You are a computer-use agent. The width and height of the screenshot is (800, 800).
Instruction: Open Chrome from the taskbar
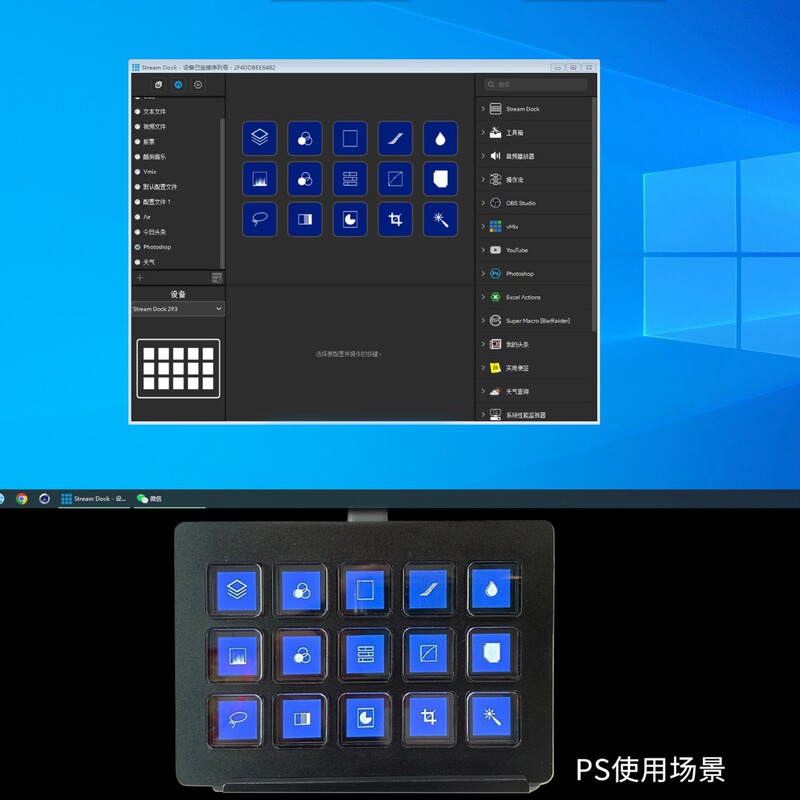21,498
